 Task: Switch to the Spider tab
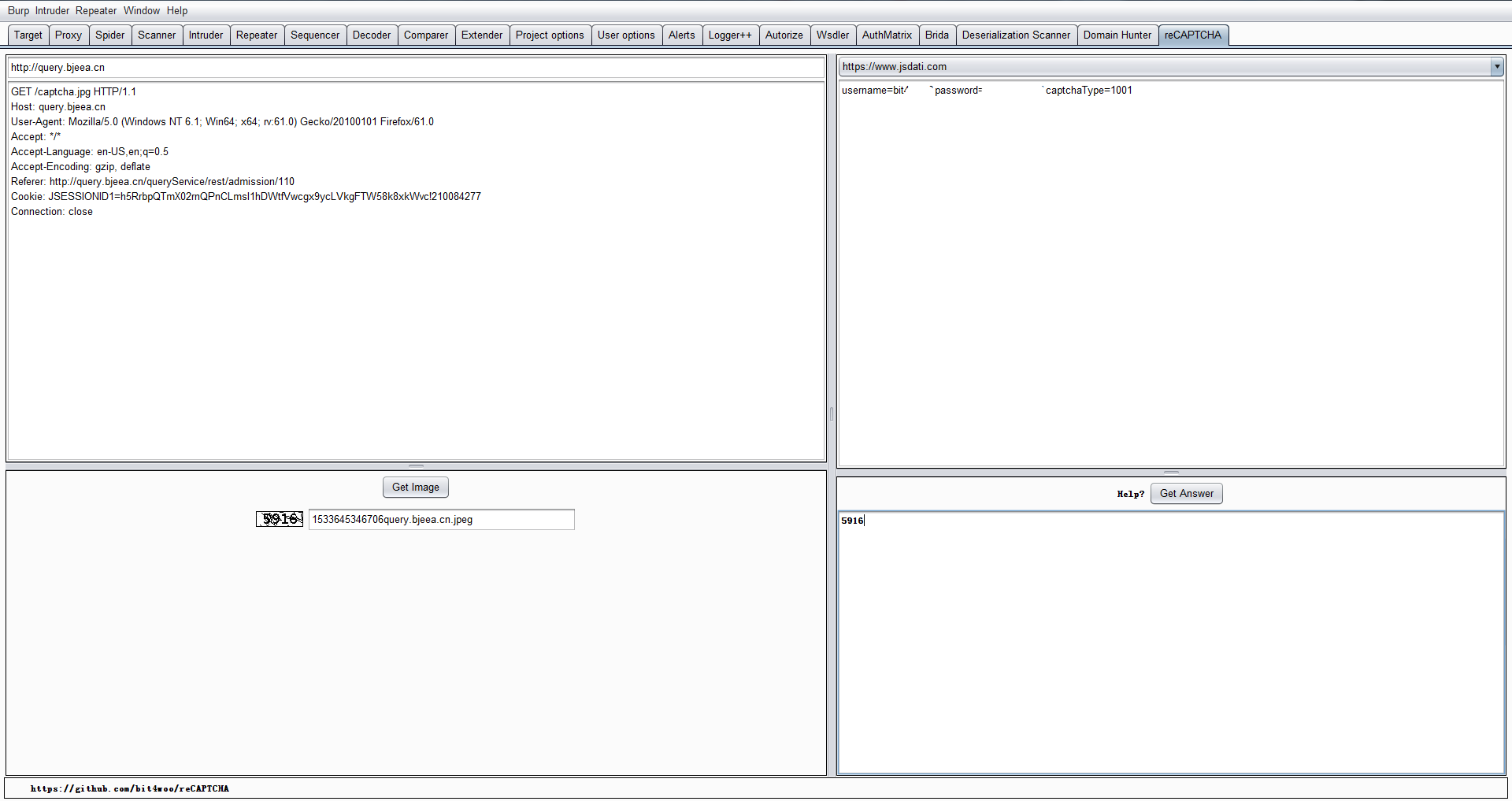[x=110, y=35]
